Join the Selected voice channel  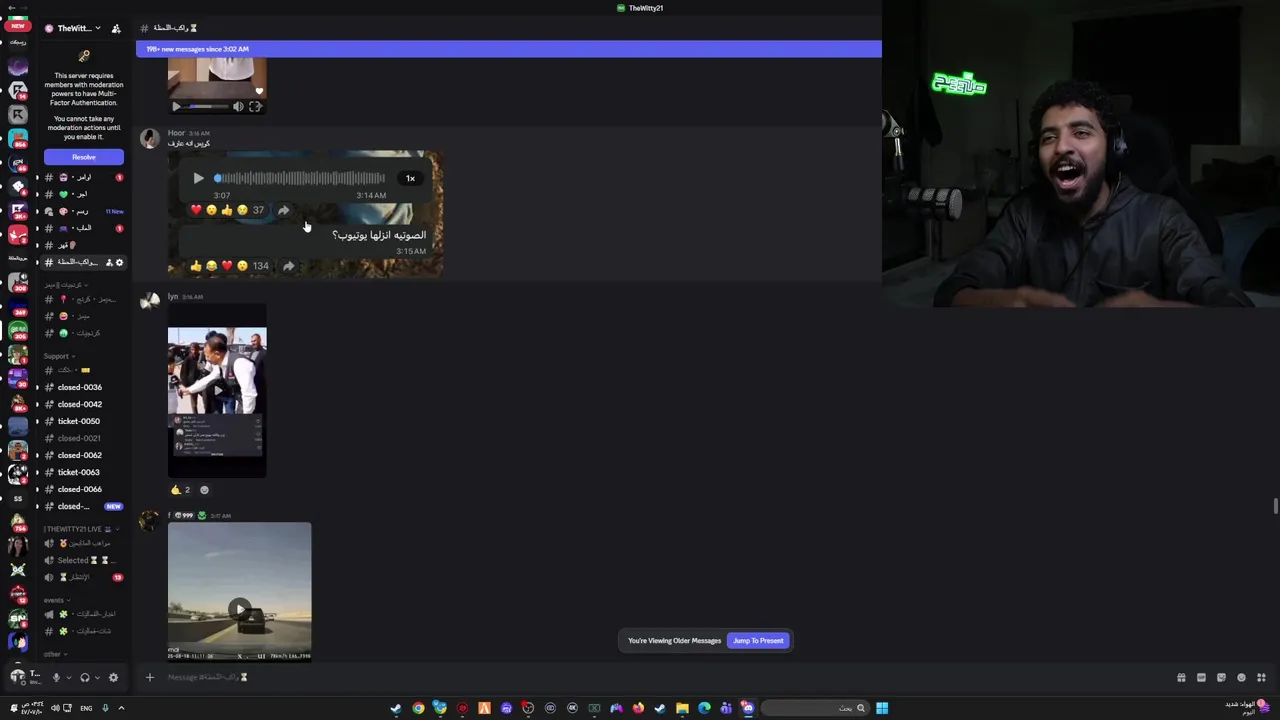click(82, 560)
